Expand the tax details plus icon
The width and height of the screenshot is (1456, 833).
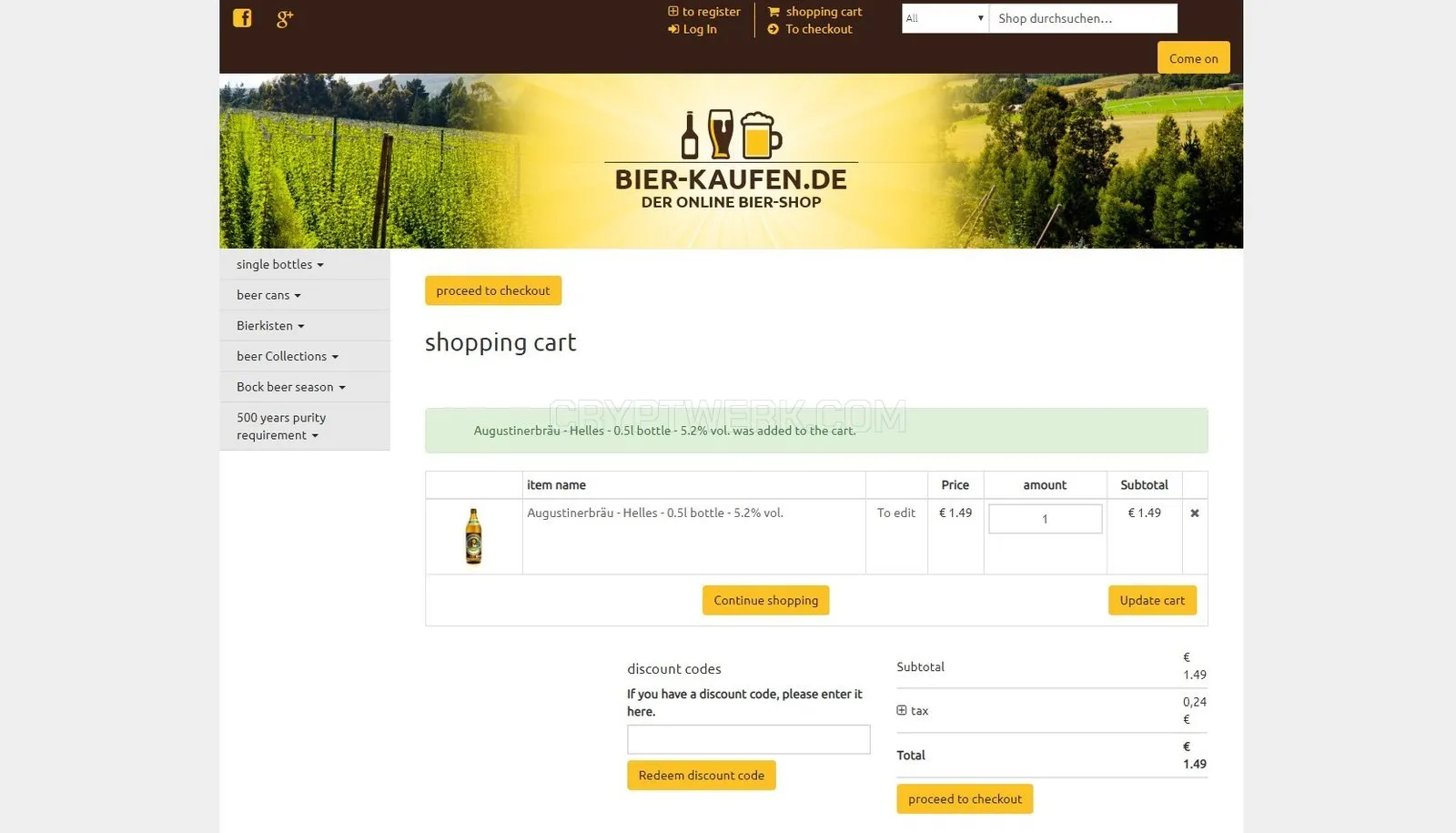[902, 710]
